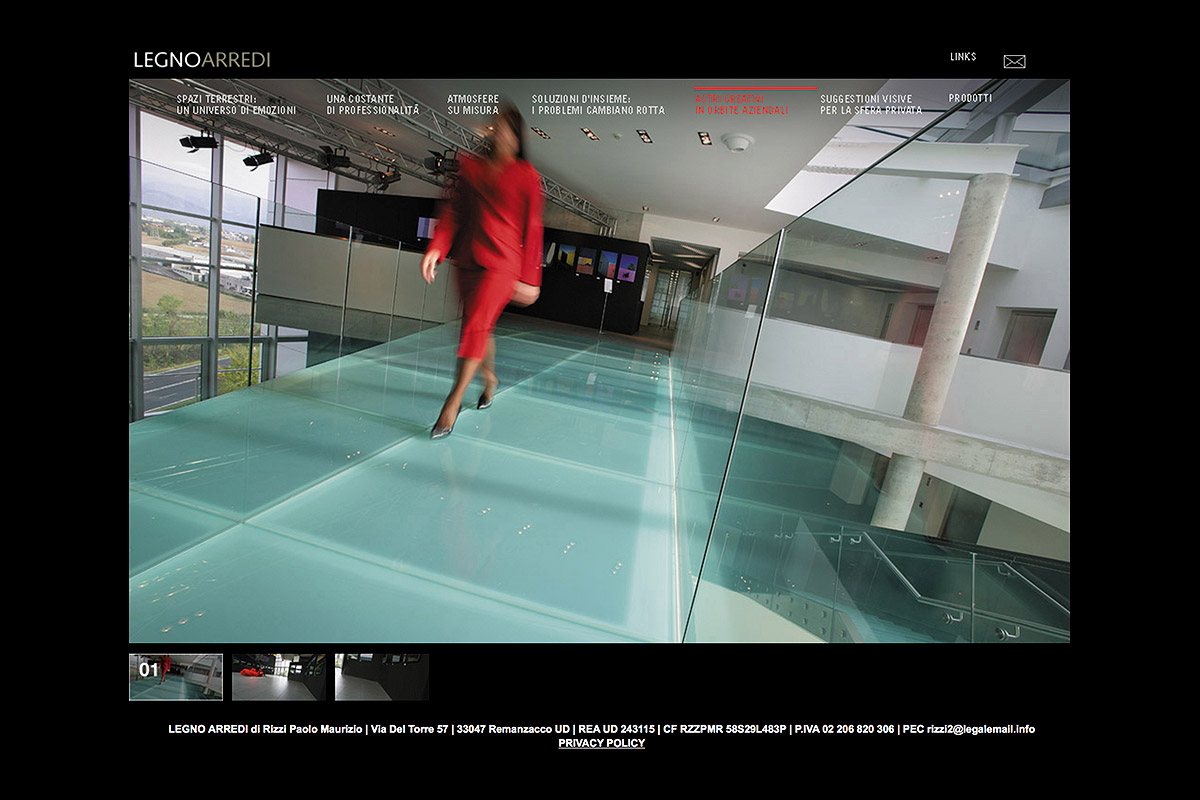Open the PRIVACY POLICY link
This screenshot has height=800, width=1200.
click(601, 743)
